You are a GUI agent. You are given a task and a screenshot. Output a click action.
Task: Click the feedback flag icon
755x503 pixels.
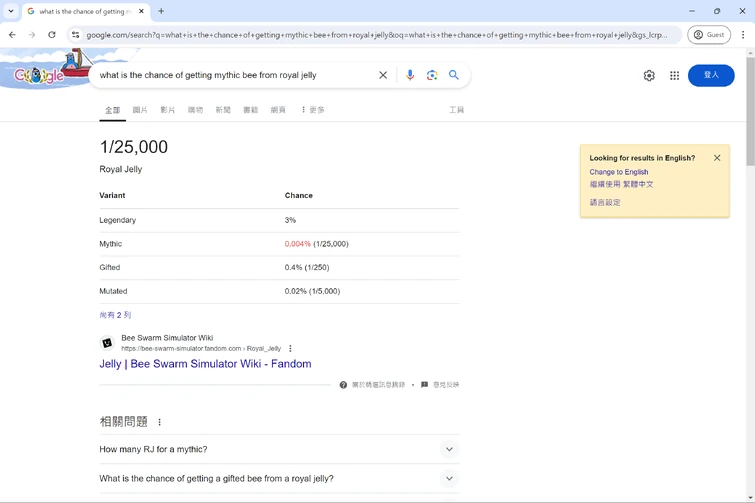click(x=424, y=385)
